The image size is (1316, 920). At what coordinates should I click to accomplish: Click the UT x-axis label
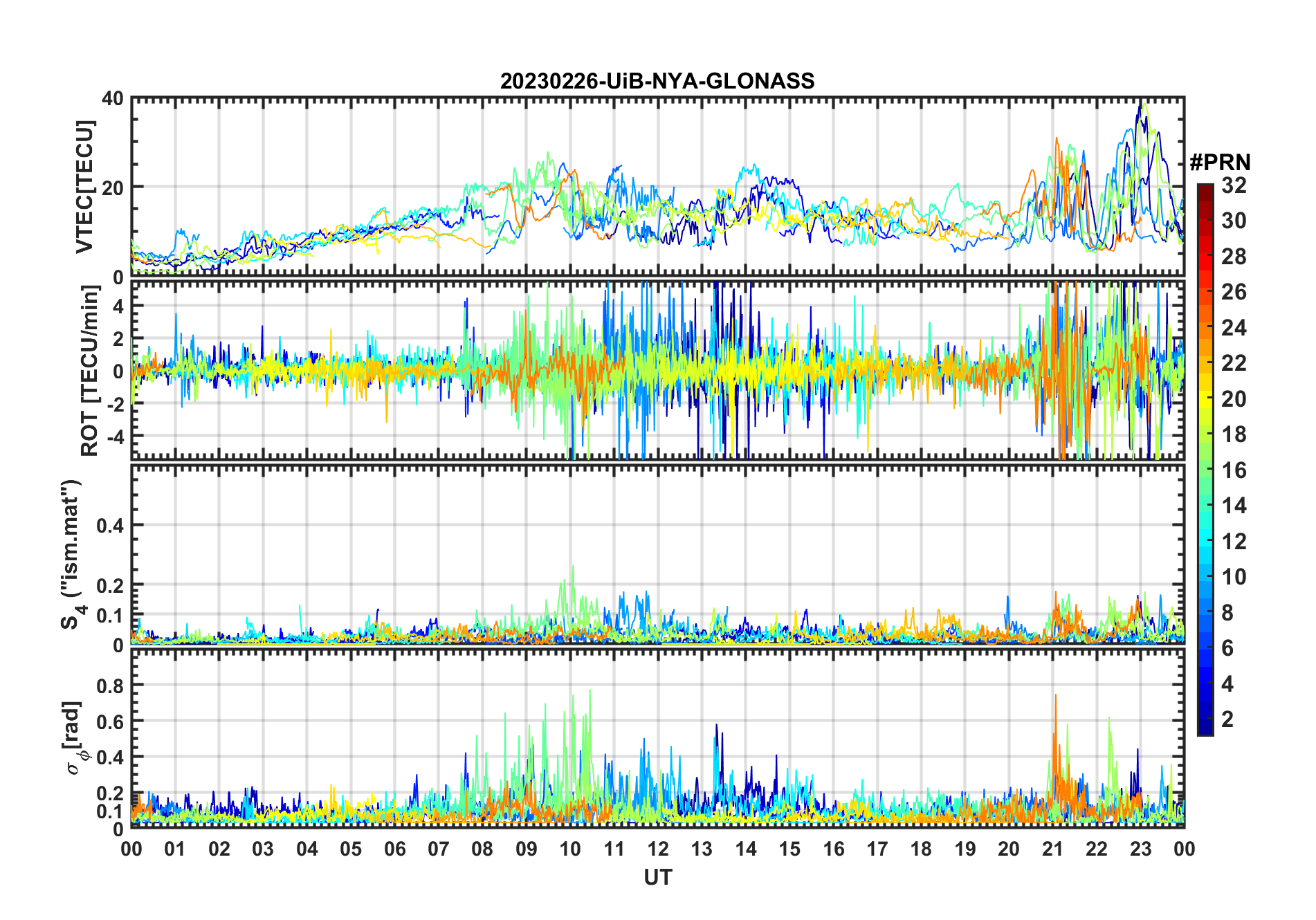(x=657, y=877)
